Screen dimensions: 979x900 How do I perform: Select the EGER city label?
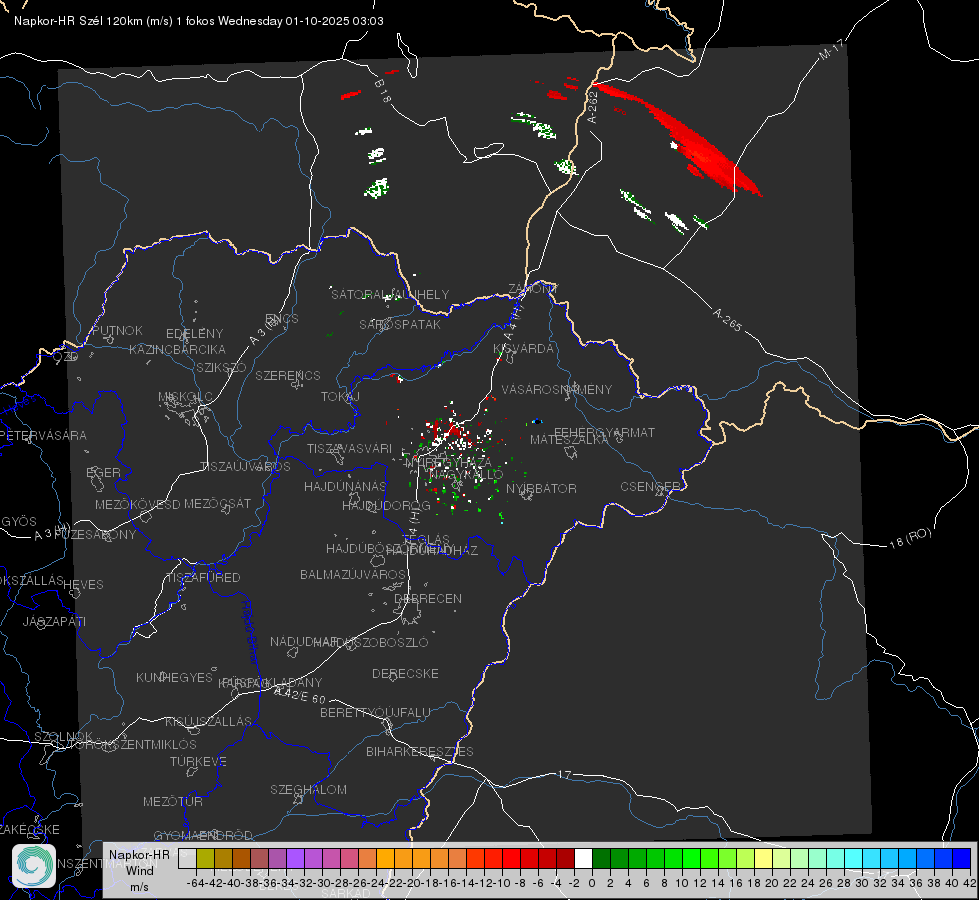[103, 473]
